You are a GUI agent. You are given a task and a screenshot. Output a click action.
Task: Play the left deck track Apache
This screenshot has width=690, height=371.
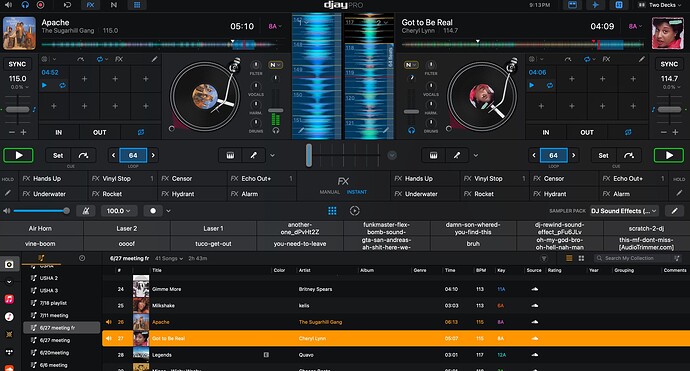pyautogui.click(x=18, y=155)
